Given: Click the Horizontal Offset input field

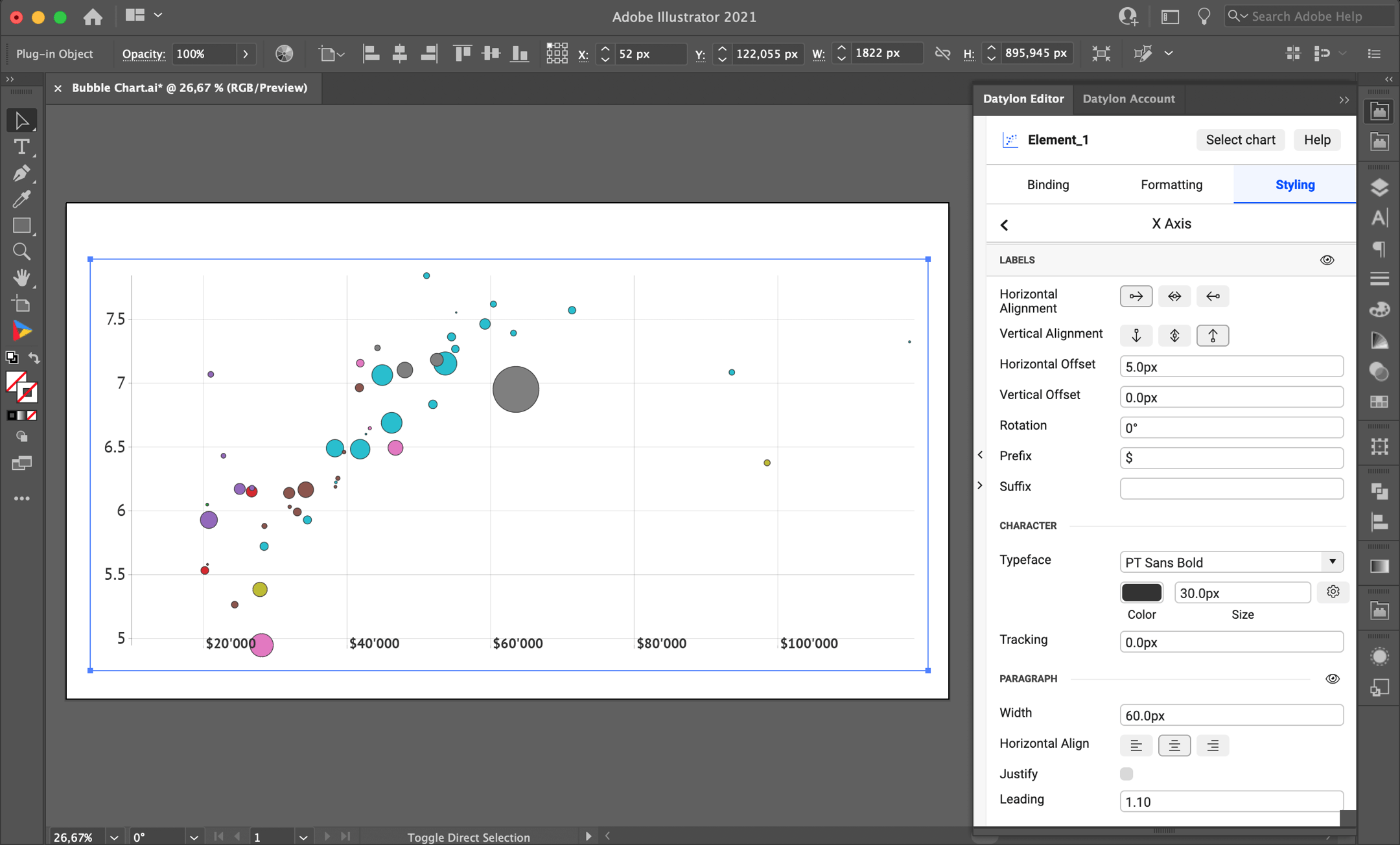Looking at the screenshot, I should pos(1230,366).
